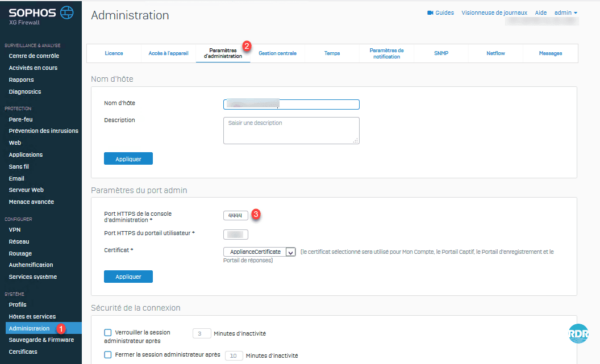600x364 pixels.
Task: Open Hôtes et services in sidebar
Action: 32,317
